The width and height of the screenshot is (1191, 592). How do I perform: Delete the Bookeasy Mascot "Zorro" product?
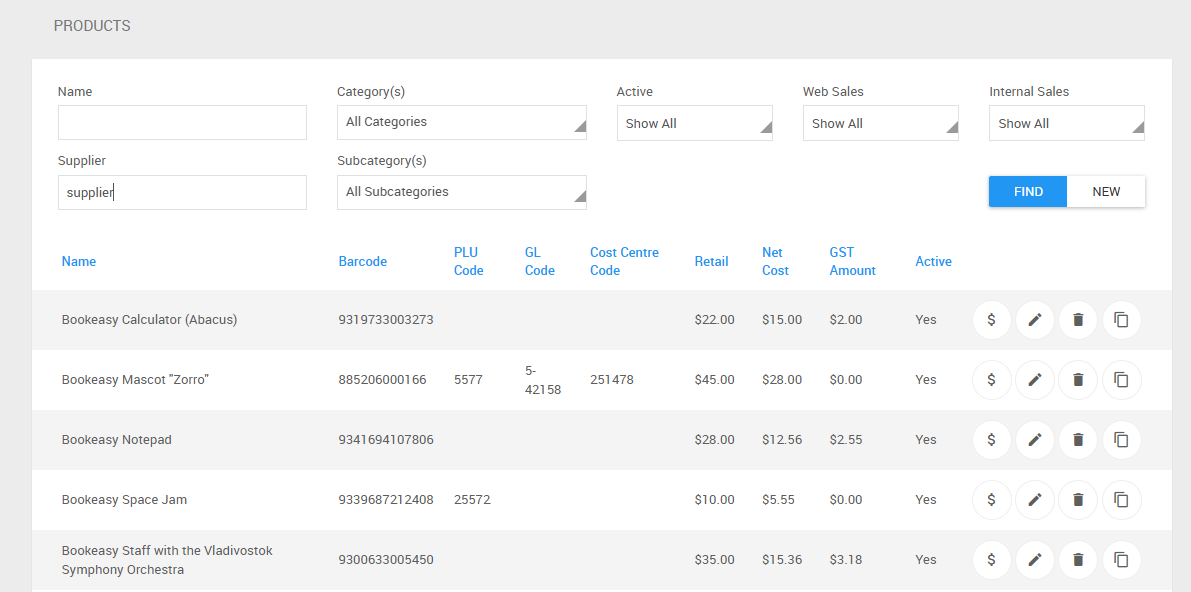[x=1078, y=380]
